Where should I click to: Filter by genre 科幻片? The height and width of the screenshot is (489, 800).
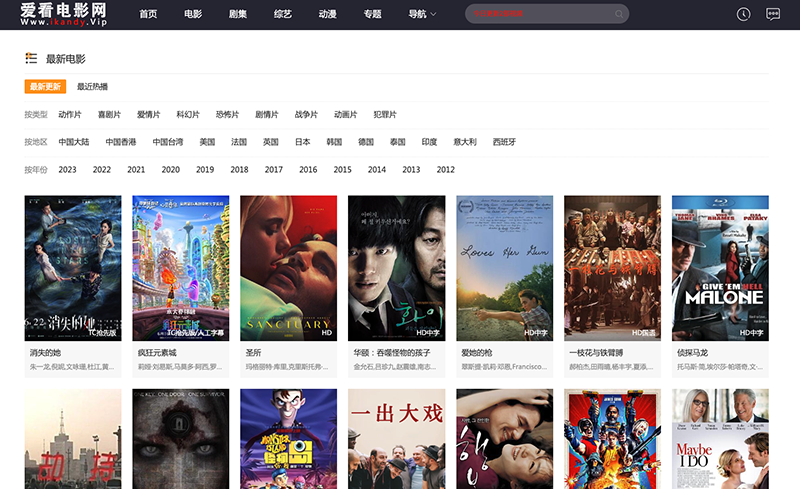tap(188, 114)
